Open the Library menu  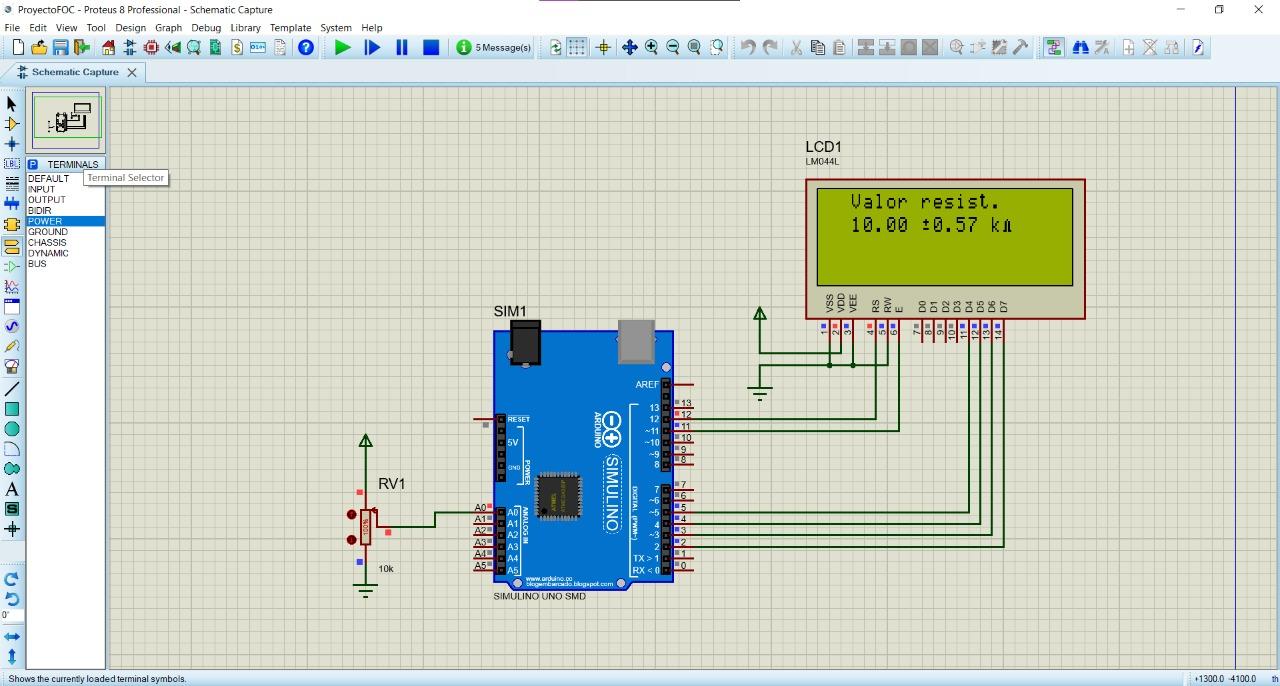click(245, 28)
